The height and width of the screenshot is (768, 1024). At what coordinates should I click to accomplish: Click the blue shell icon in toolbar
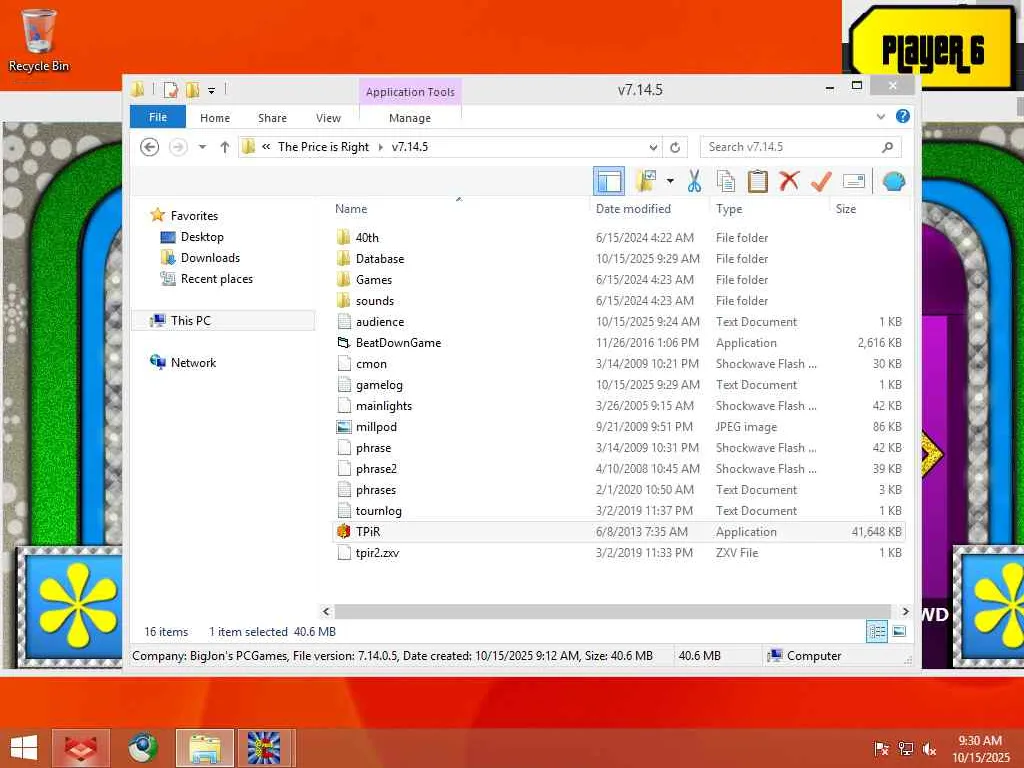pyautogui.click(x=893, y=181)
